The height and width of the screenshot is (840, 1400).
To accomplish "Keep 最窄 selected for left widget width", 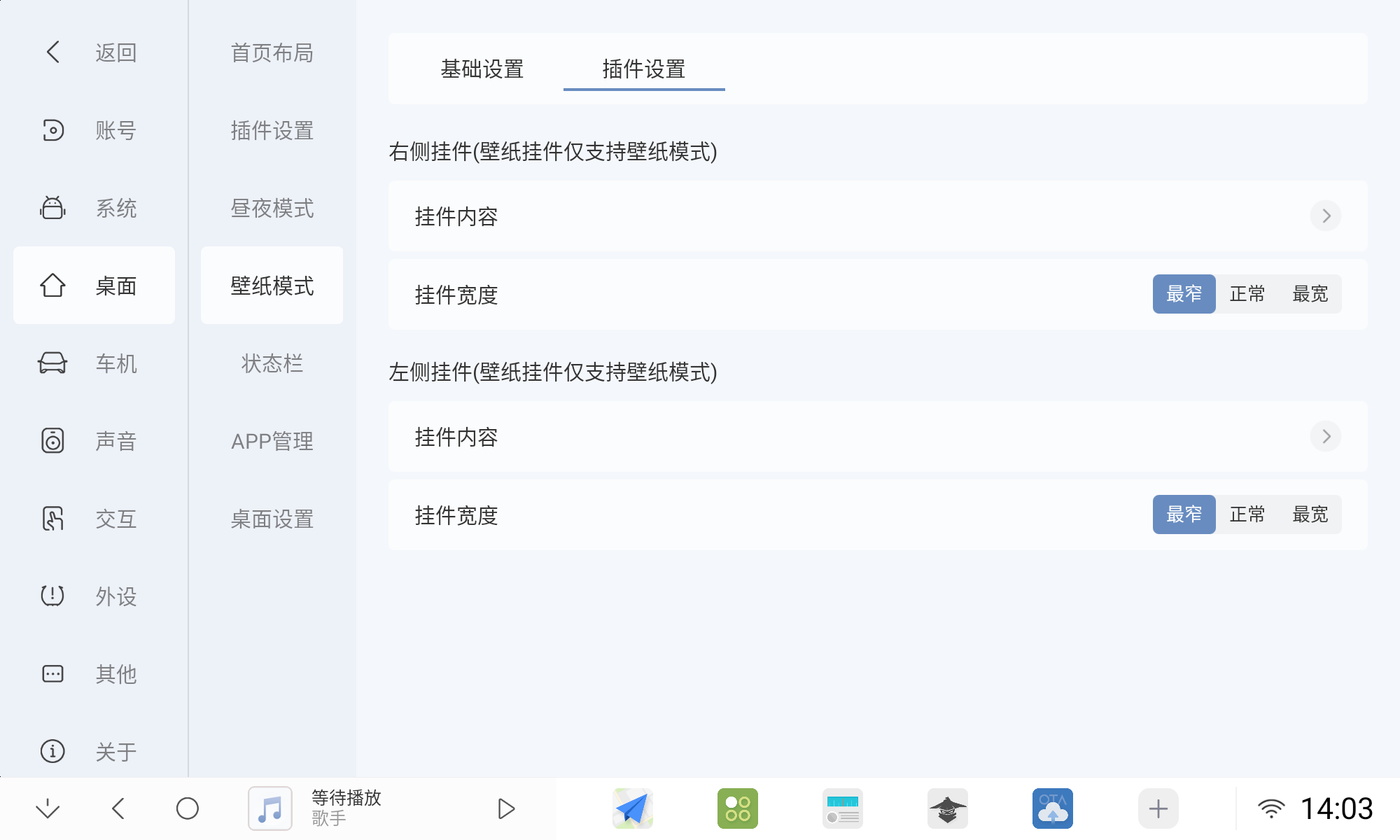I will tap(1184, 514).
